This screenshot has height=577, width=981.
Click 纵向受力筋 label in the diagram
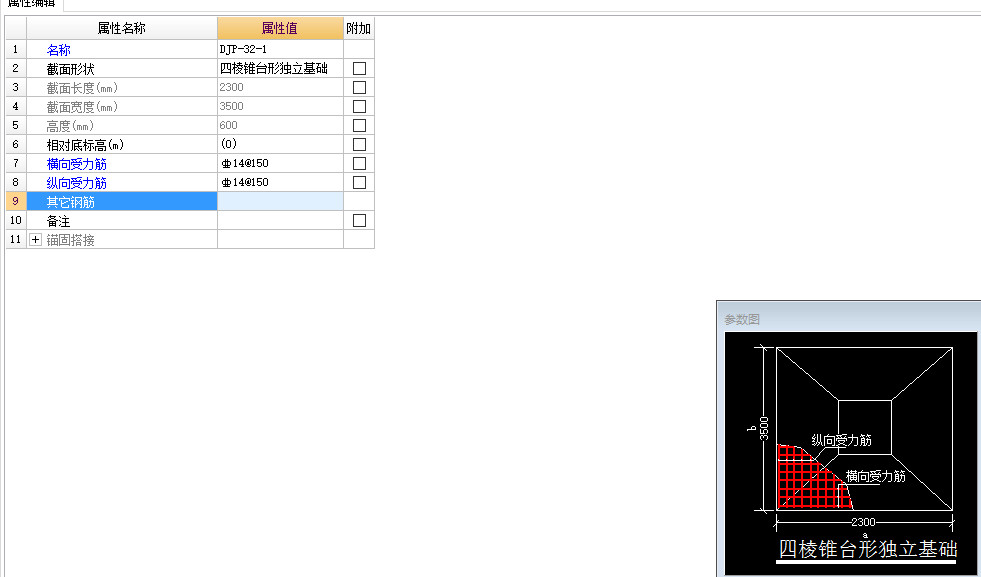pyautogui.click(x=841, y=440)
